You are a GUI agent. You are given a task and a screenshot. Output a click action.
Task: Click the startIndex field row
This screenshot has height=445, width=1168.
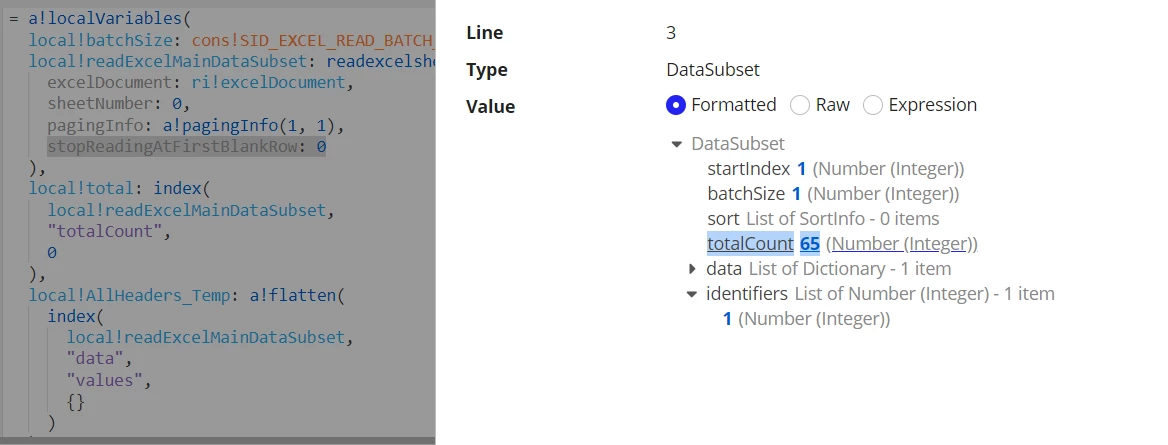pyautogui.click(x=835, y=169)
